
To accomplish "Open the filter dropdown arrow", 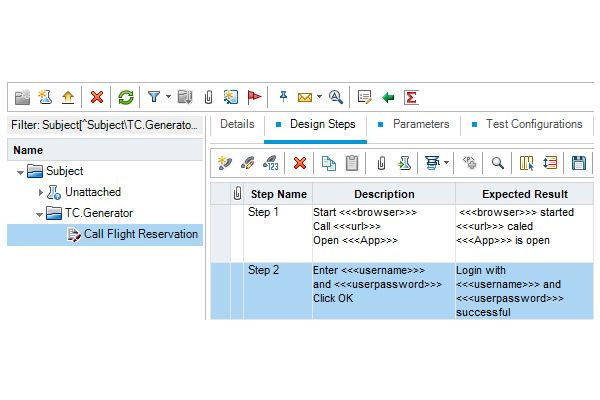I will [x=168, y=97].
